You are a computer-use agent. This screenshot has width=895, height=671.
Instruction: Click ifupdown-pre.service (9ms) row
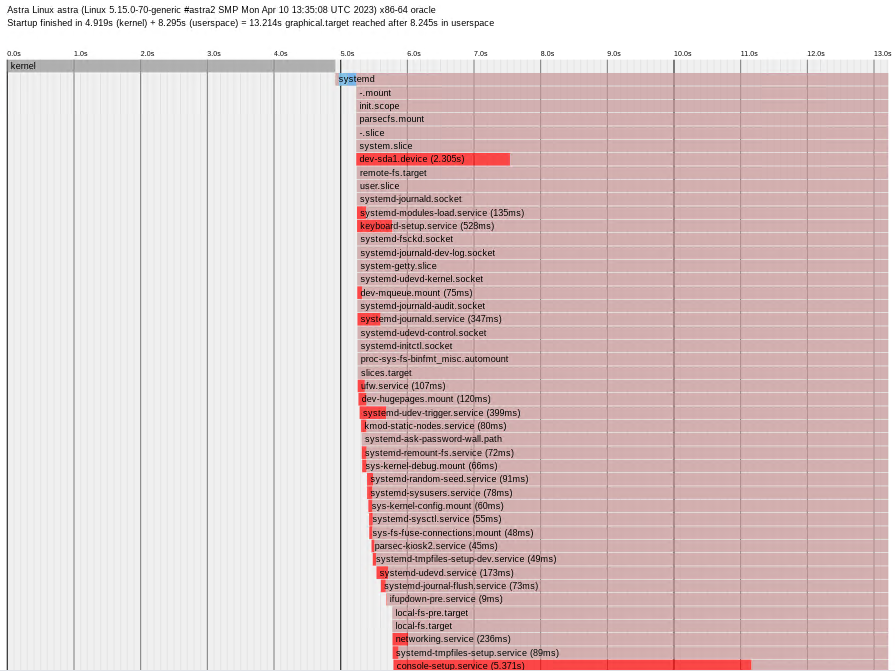446,598
